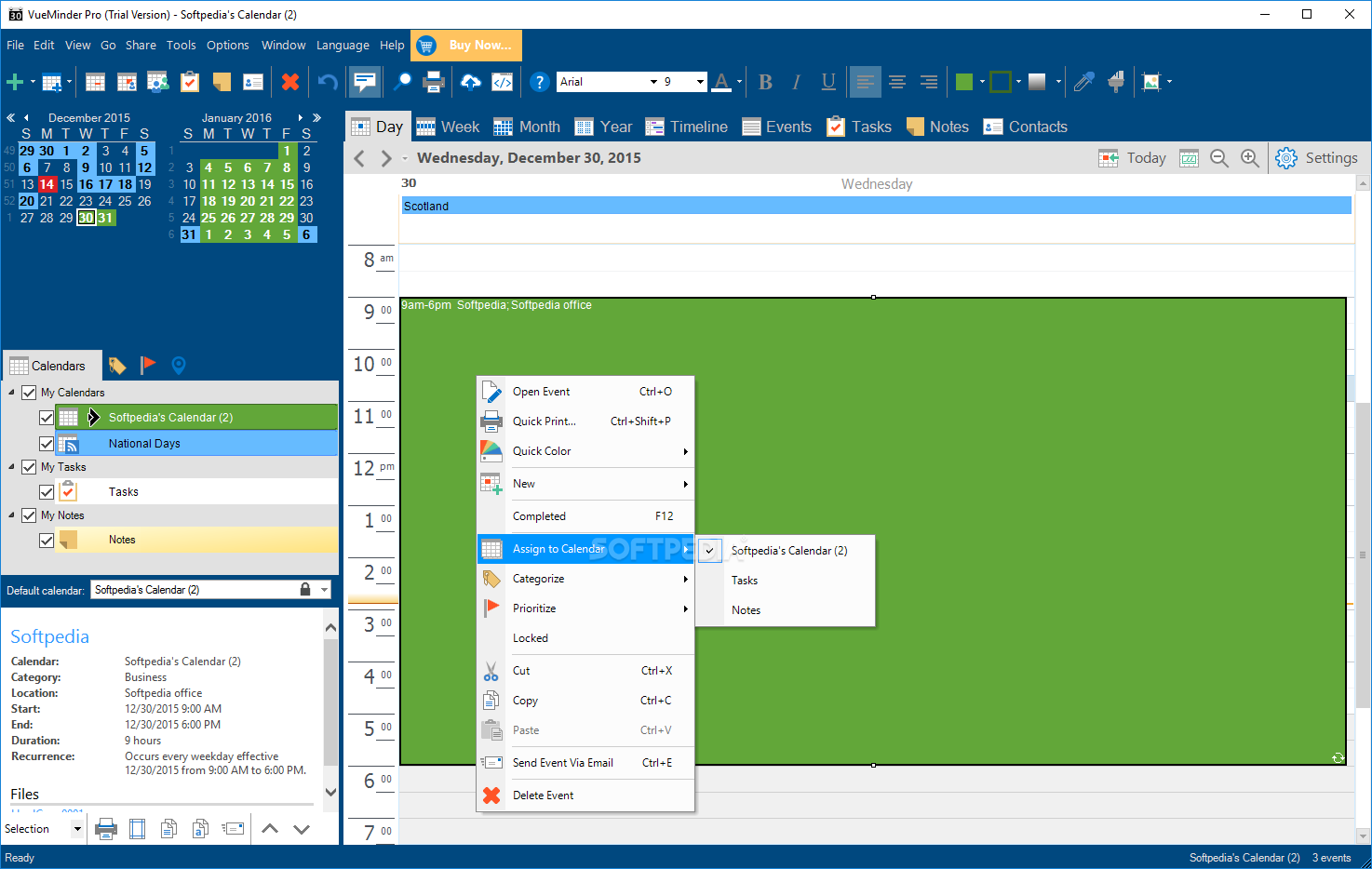
Task: Click the green background color swatch
Action: [x=964, y=82]
